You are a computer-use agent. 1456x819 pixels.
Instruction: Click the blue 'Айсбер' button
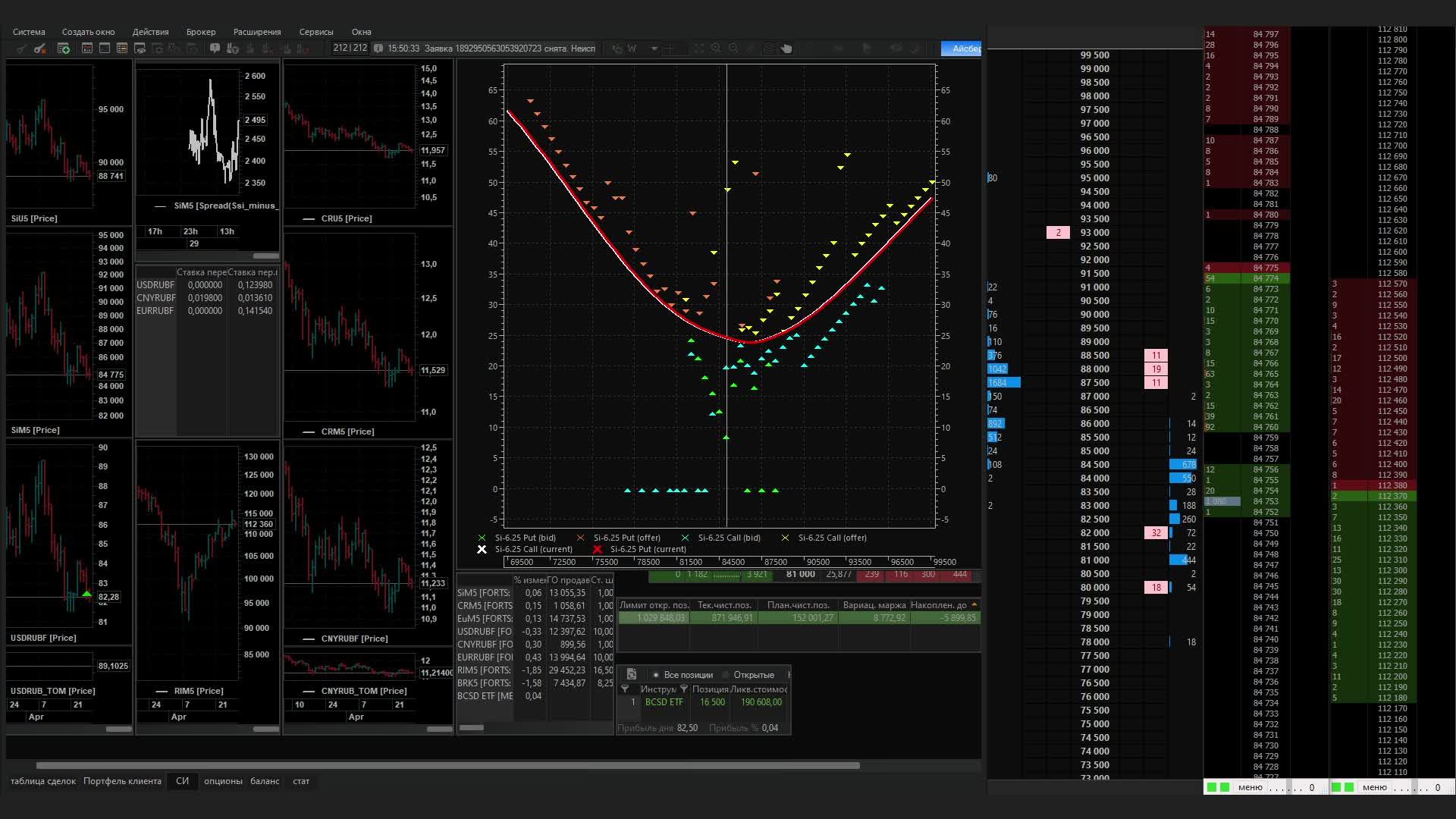[962, 49]
